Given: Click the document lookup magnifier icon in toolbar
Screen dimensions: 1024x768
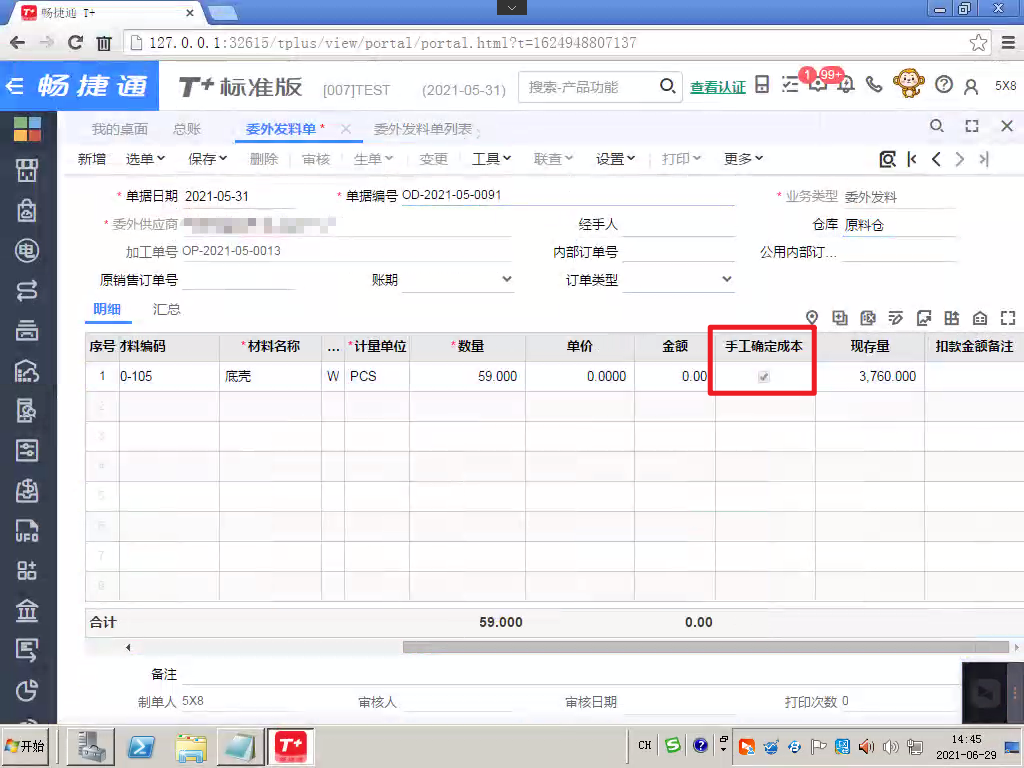Looking at the screenshot, I should pyautogui.click(x=888, y=159).
